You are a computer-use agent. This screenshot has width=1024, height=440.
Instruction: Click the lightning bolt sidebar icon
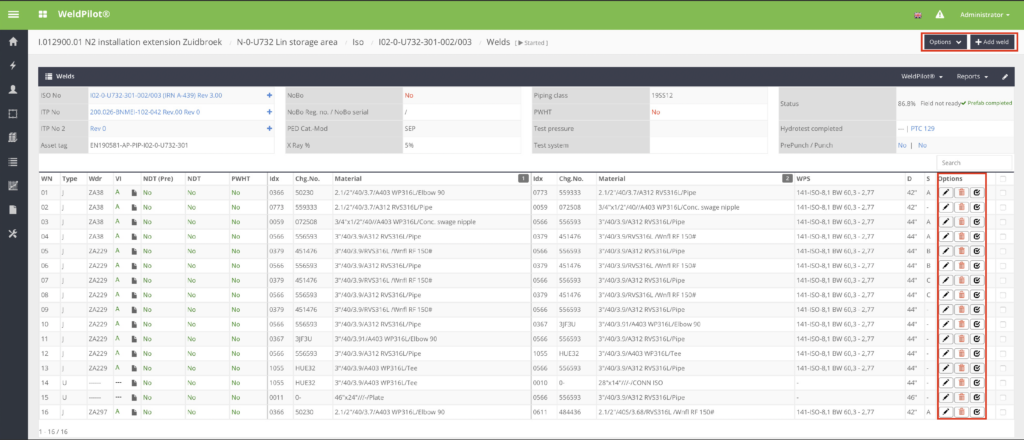pos(12,66)
